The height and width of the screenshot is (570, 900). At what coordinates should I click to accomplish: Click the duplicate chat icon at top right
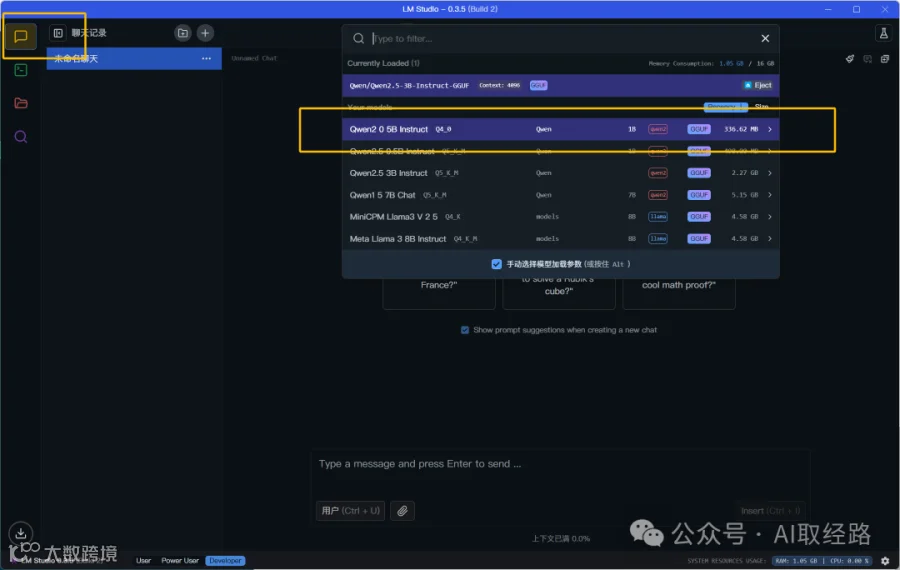click(885, 59)
